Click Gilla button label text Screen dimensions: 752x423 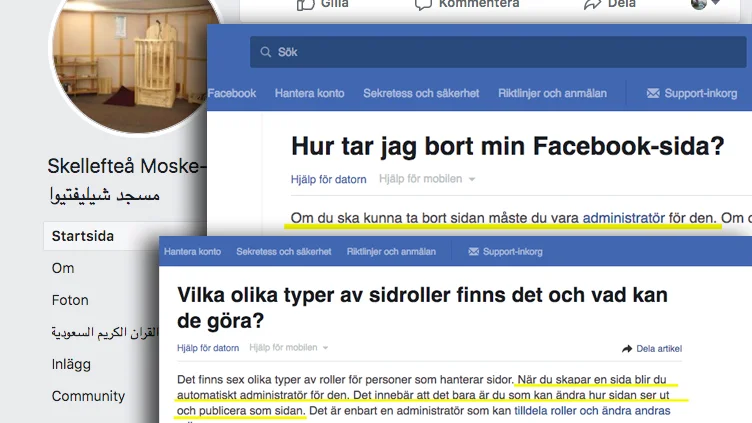334,4
